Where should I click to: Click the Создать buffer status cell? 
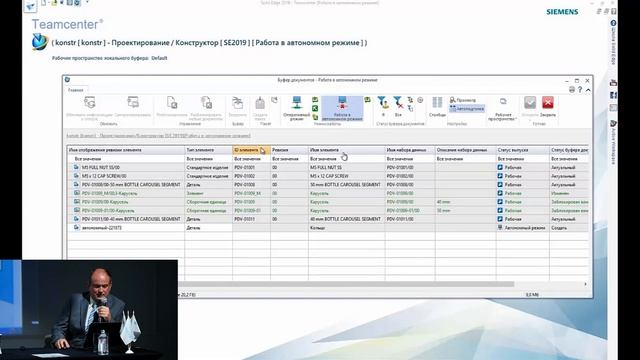pyautogui.click(x=569, y=228)
